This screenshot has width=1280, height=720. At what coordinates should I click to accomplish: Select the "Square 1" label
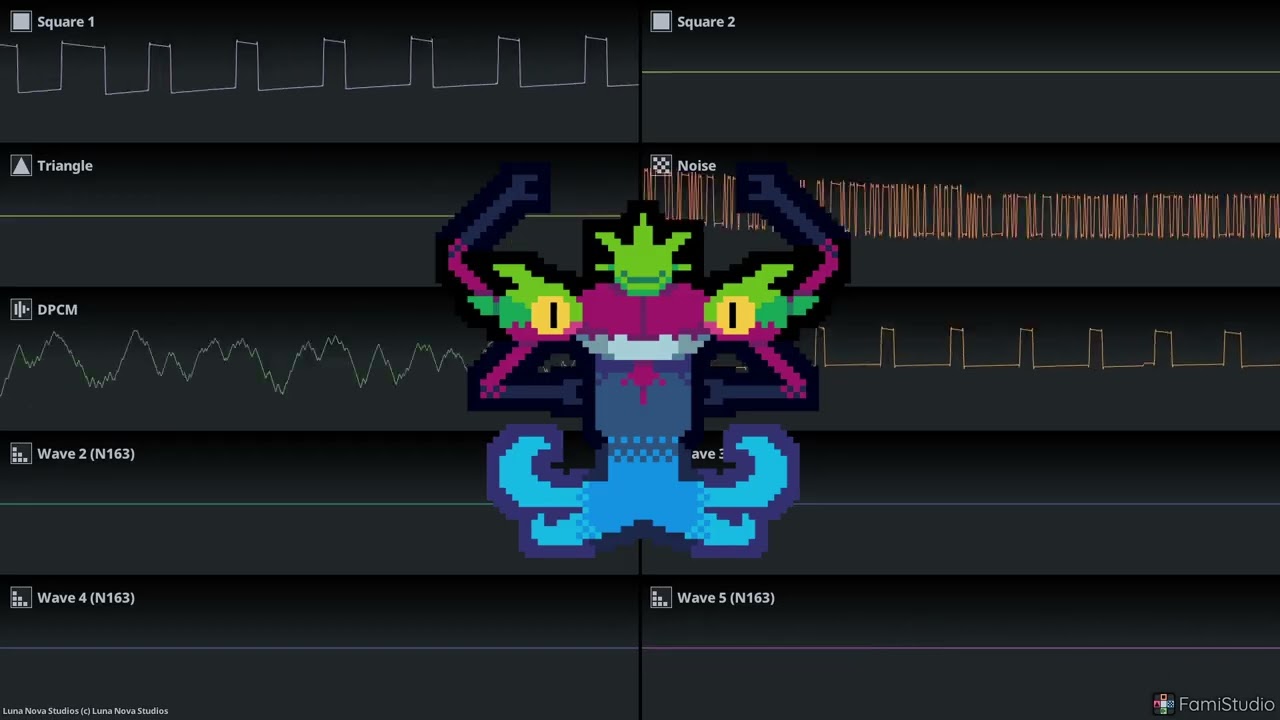pos(66,22)
